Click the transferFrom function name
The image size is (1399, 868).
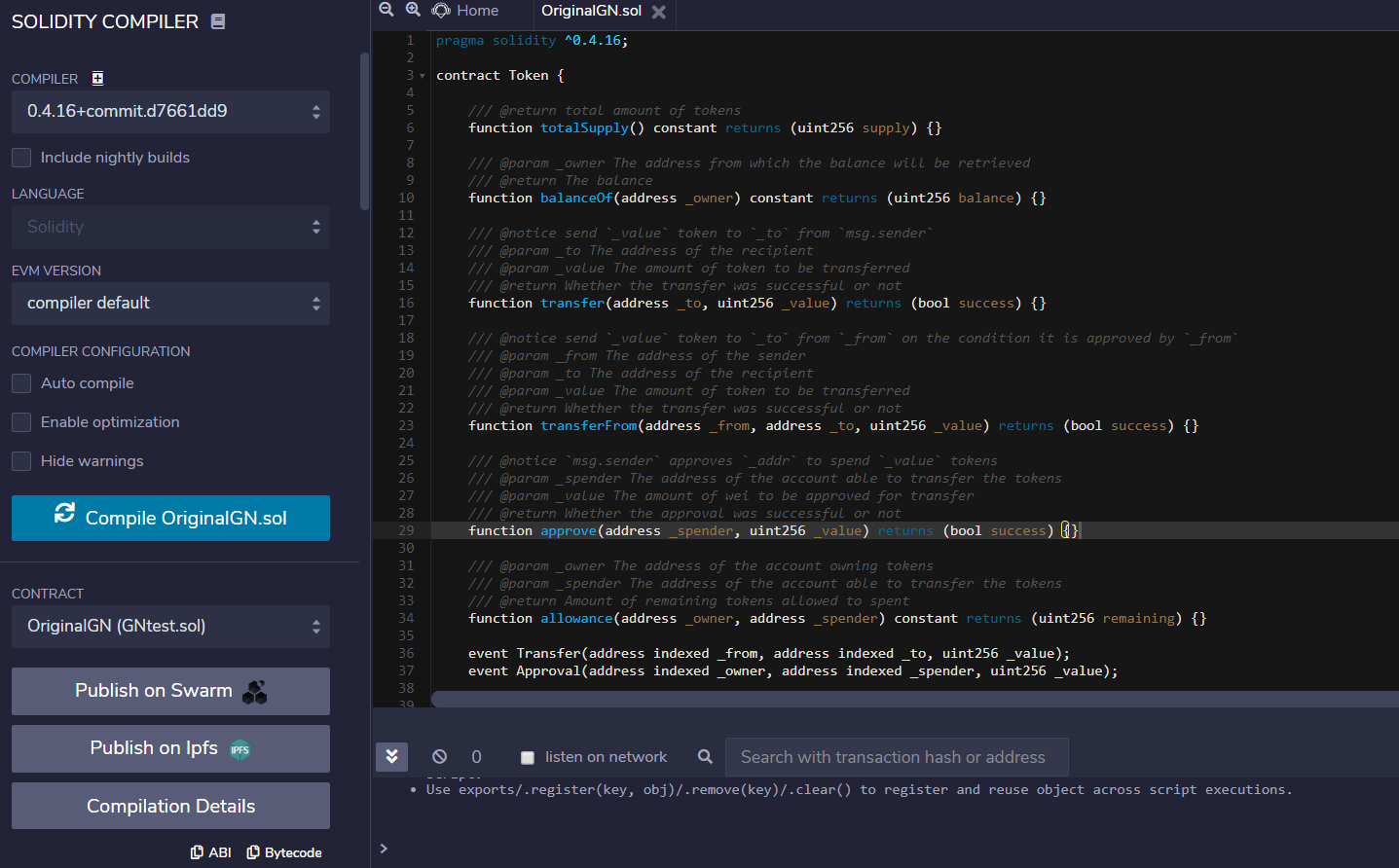point(588,425)
